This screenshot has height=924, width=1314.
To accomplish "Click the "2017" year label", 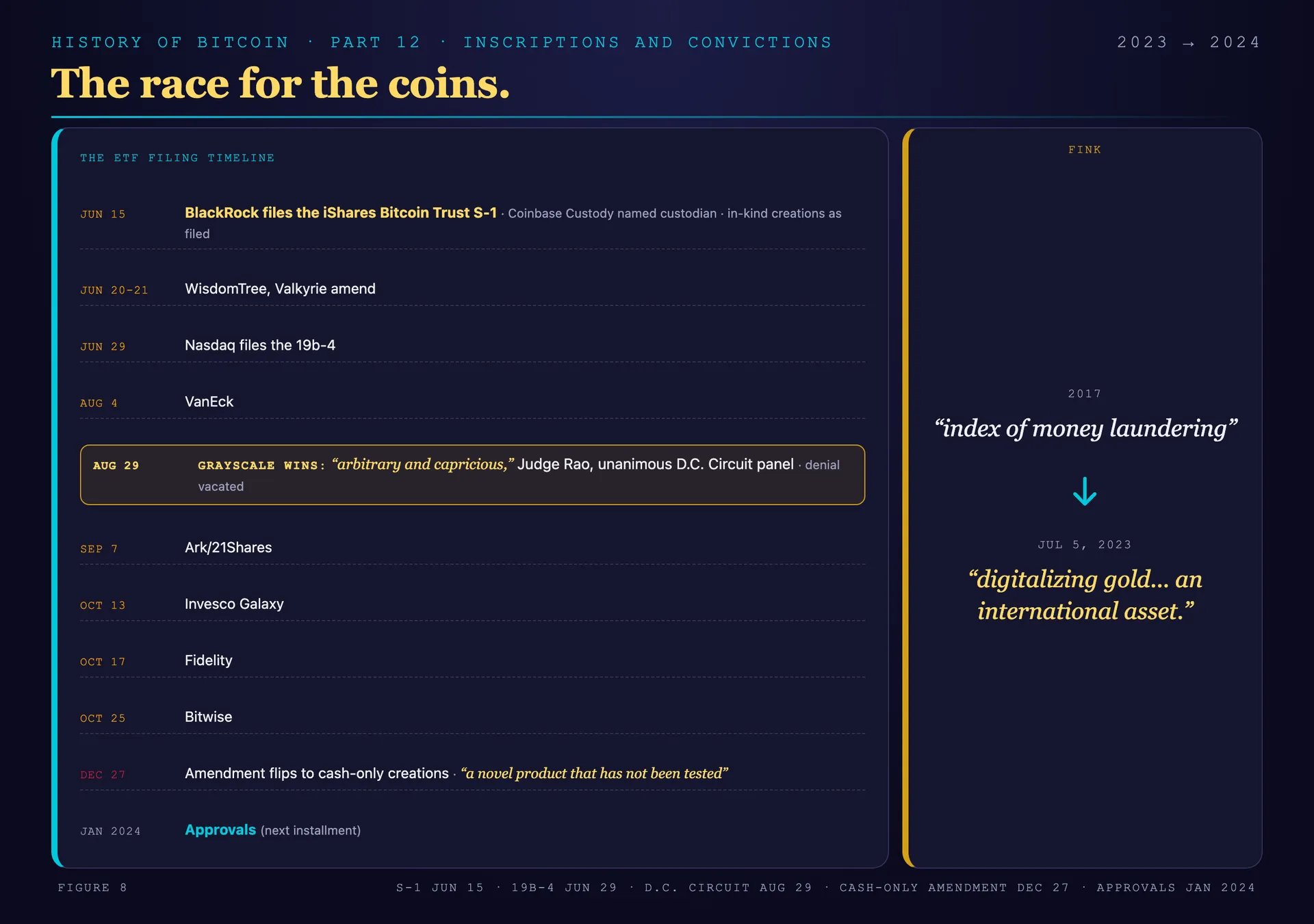I will (x=1085, y=394).
